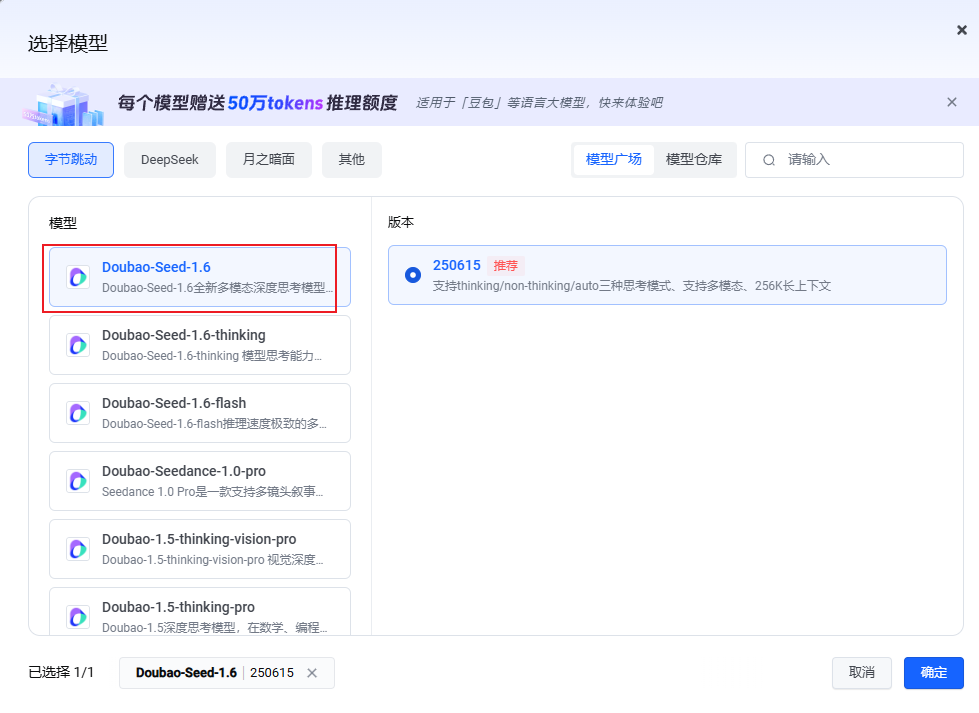This screenshot has width=979, height=713.
Task: Click the Doubao-Seed-1.6-flash推理速度 description text
Action: pyautogui.click(x=214, y=424)
